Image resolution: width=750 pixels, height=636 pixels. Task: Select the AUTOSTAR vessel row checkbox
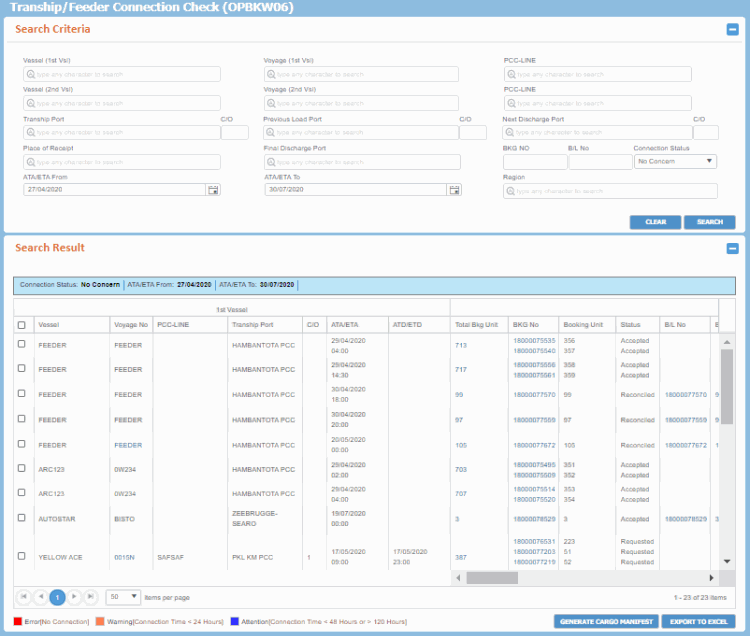(22, 517)
